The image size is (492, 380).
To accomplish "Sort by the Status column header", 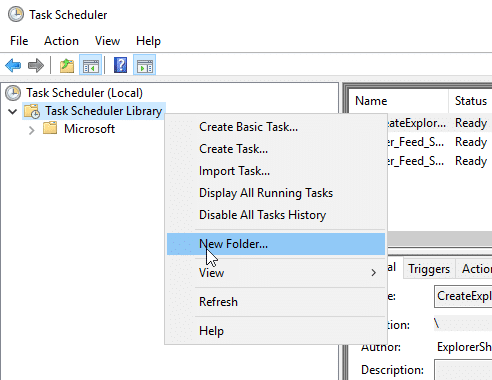I will [x=471, y=101].
